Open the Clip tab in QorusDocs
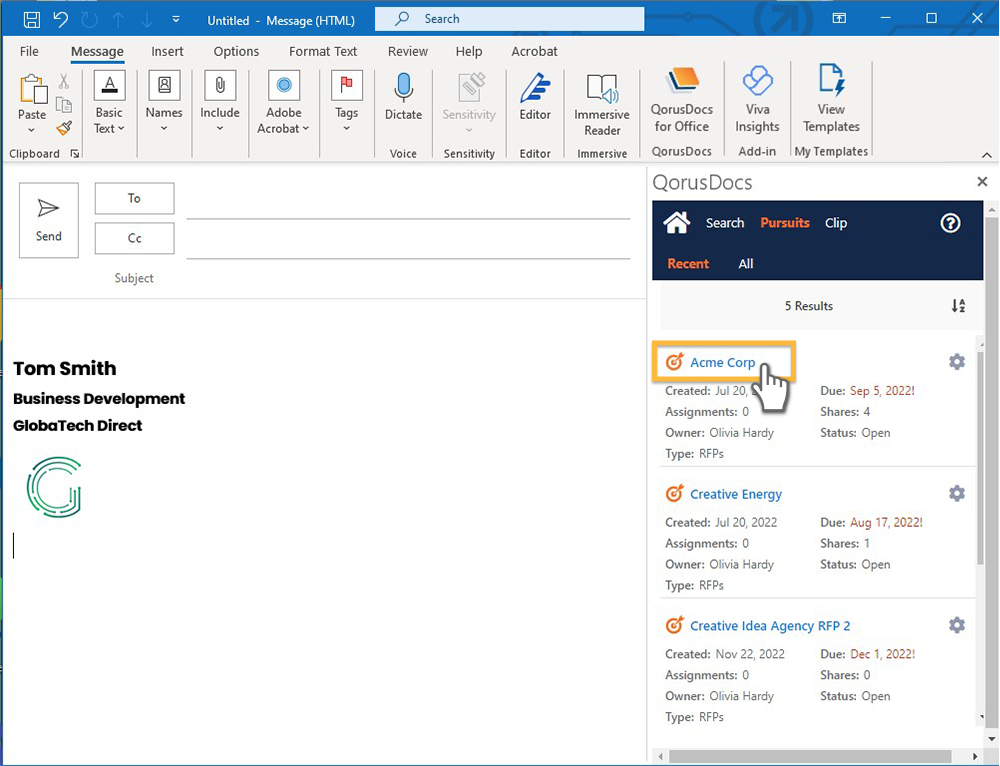 click(x=835, y=223)
